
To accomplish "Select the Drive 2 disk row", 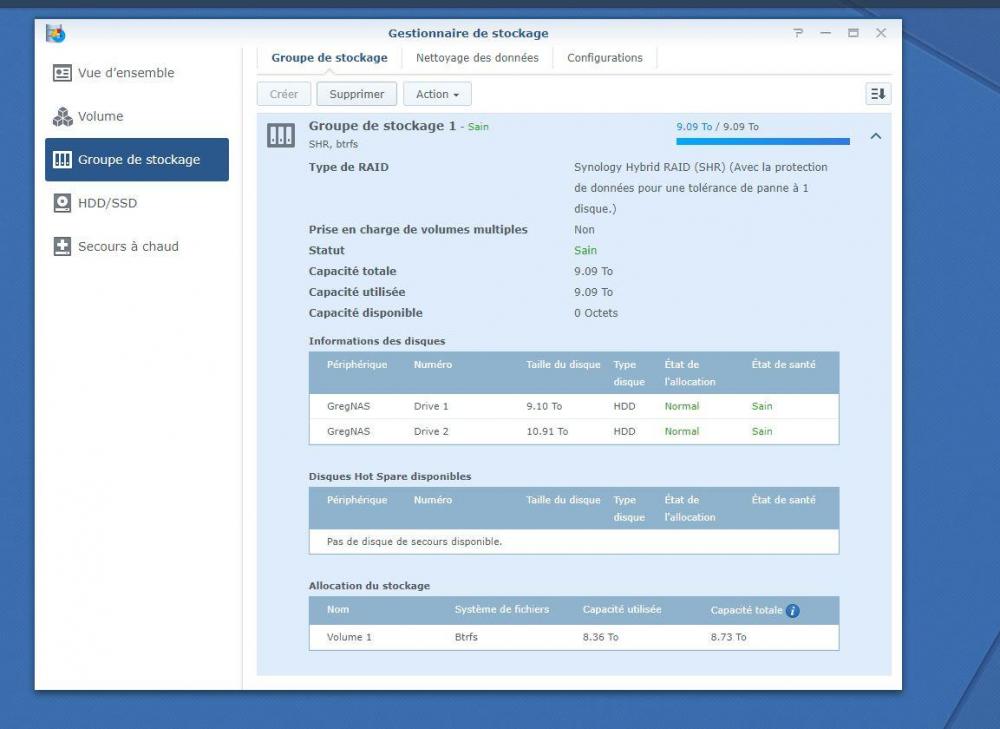I will [573, 432].
